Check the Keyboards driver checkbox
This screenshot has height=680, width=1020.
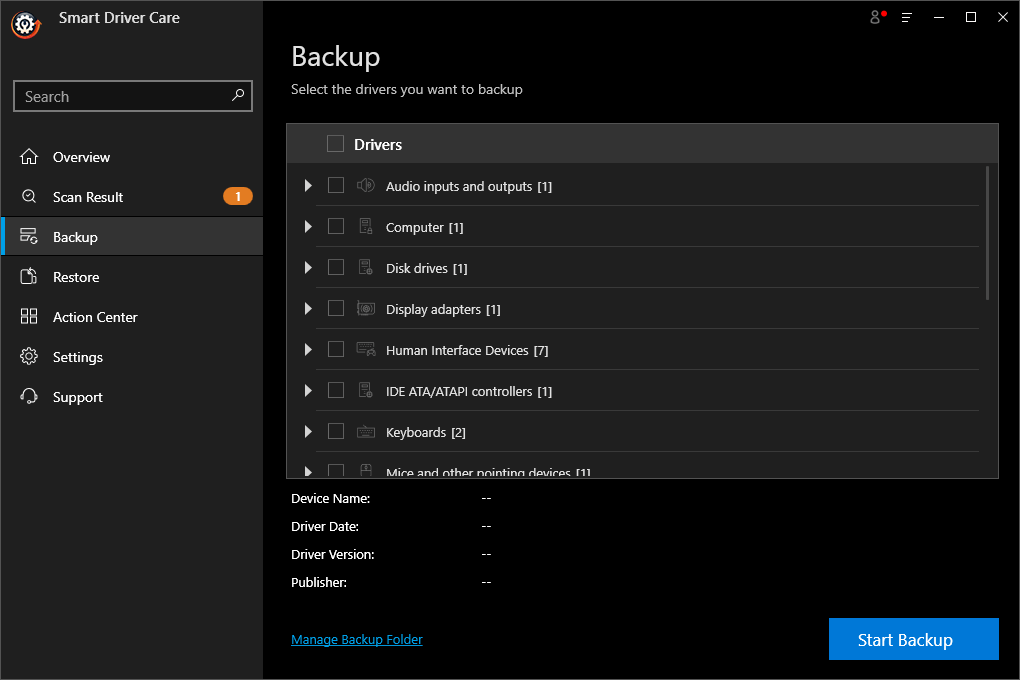pyautogui.click(x=336, y=431)
